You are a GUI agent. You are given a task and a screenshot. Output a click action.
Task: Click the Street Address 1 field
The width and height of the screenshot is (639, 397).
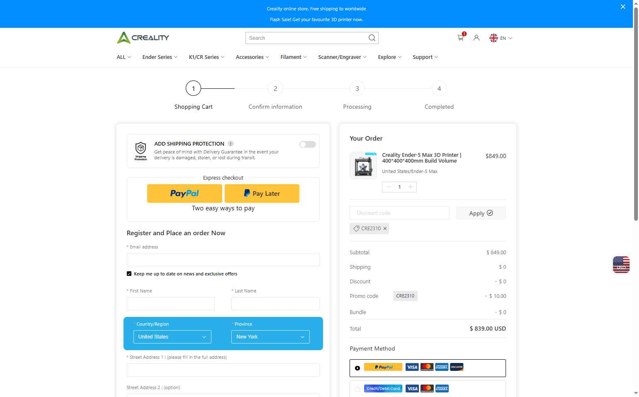223,370
